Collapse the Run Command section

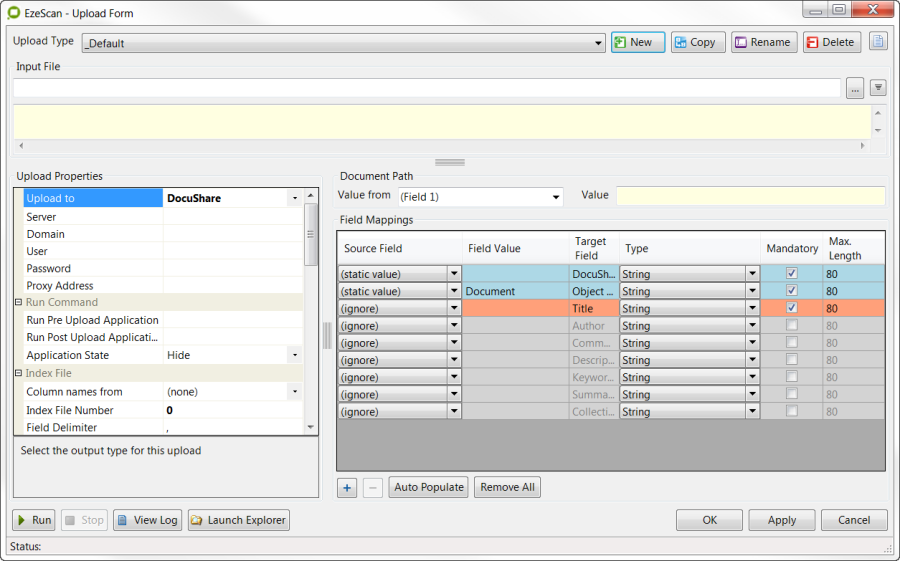pyautogui.click(x=18, y=302)
